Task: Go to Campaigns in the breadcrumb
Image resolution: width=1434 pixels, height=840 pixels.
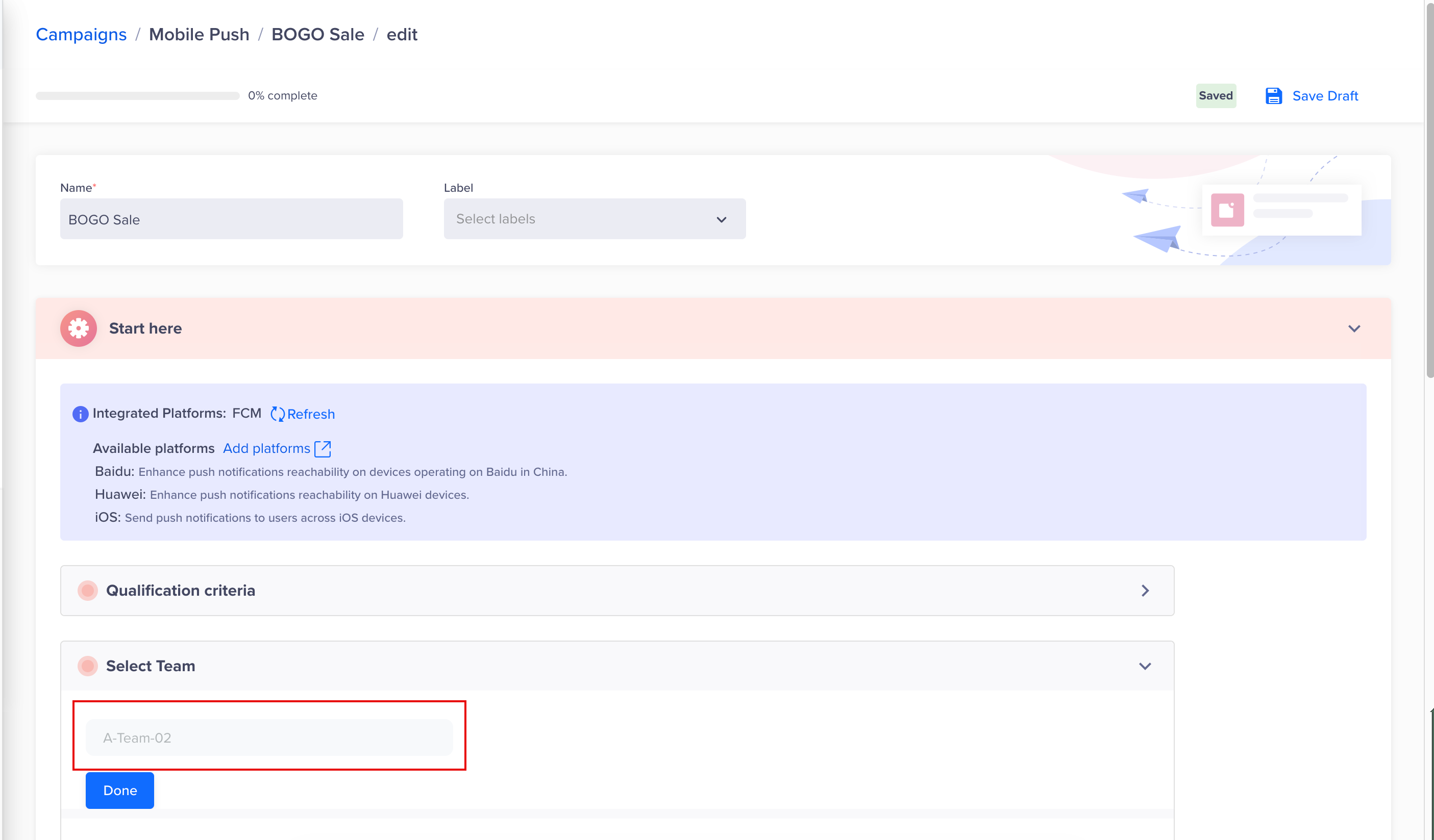Action: tap(81, 35)
